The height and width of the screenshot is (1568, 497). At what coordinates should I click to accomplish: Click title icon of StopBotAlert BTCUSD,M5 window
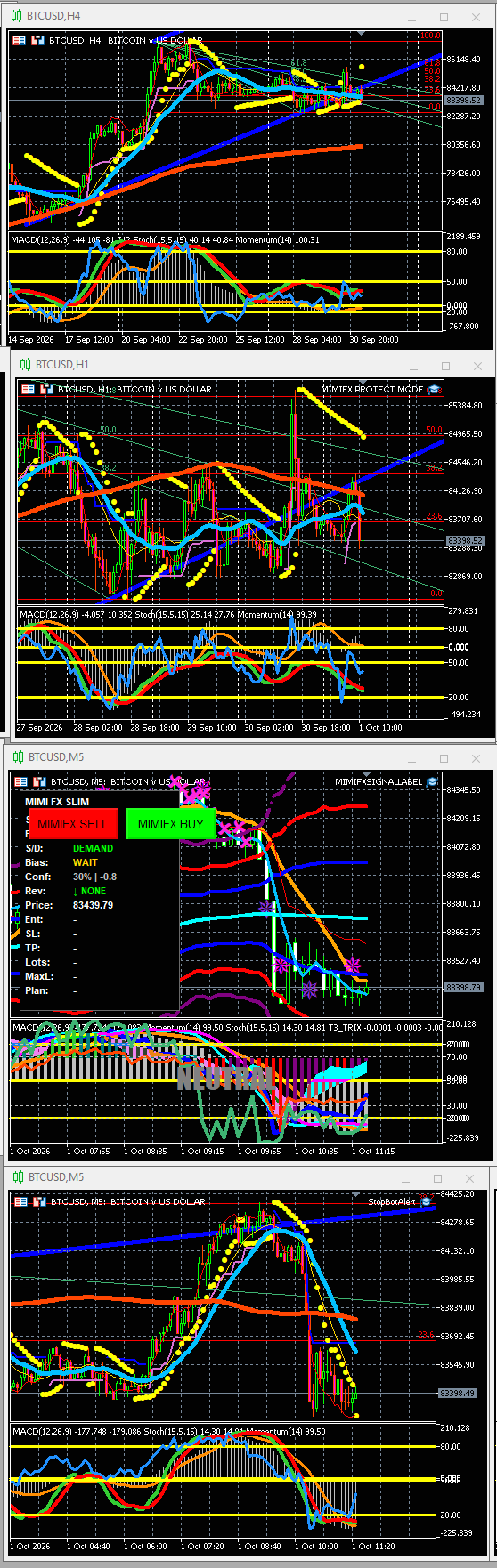click(x=18, y=1176)
